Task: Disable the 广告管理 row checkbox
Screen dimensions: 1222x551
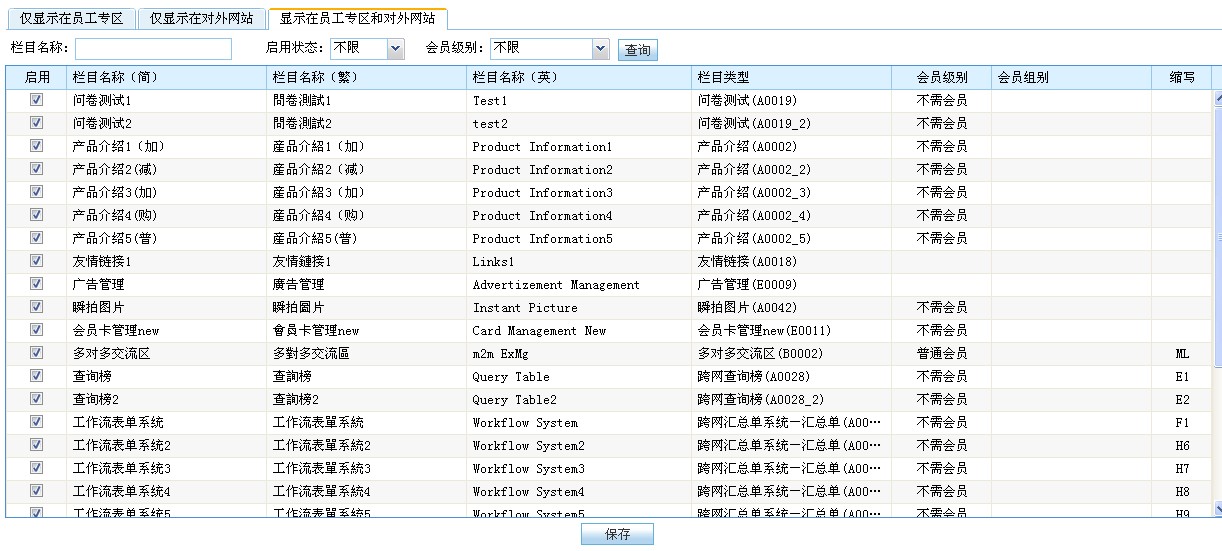Action: 37,284
